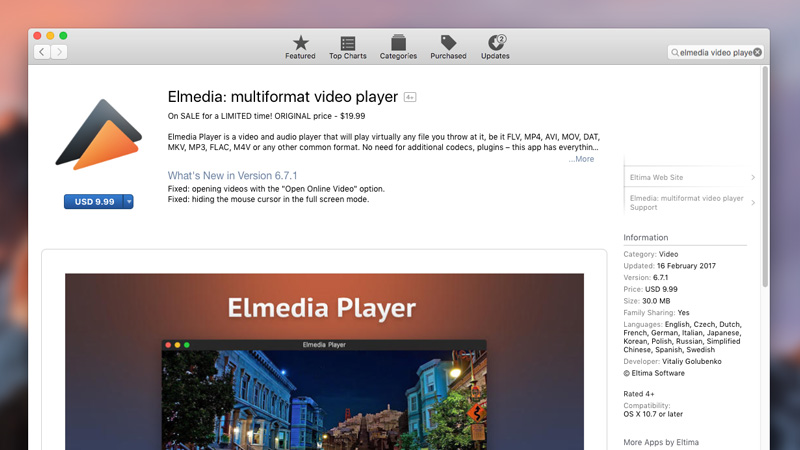Clear the search field text

pyautogui.click(x=758, y=52)
